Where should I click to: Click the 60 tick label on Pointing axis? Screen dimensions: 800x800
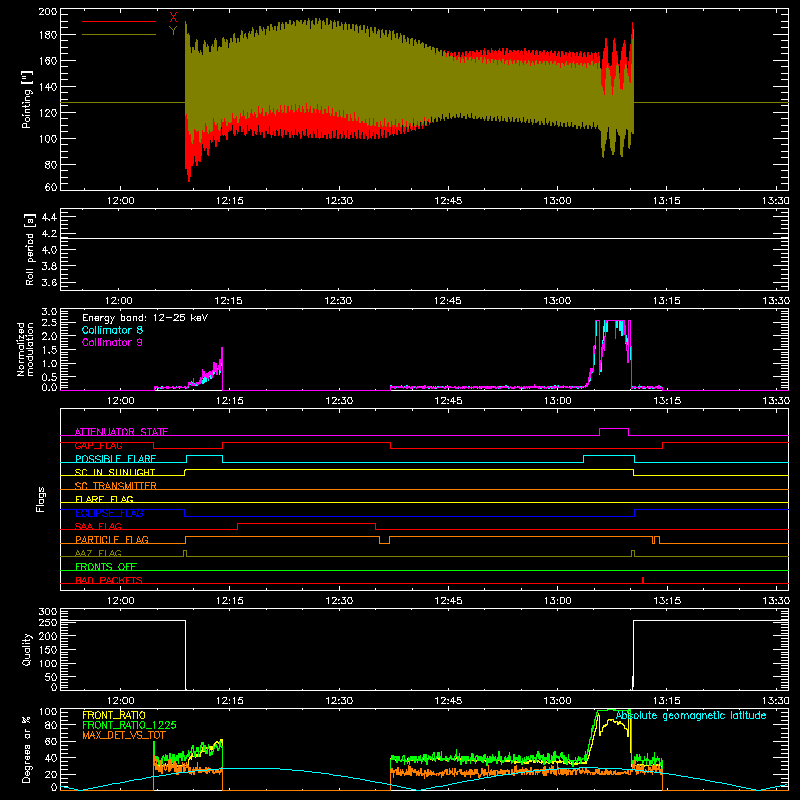coord(51,187)
